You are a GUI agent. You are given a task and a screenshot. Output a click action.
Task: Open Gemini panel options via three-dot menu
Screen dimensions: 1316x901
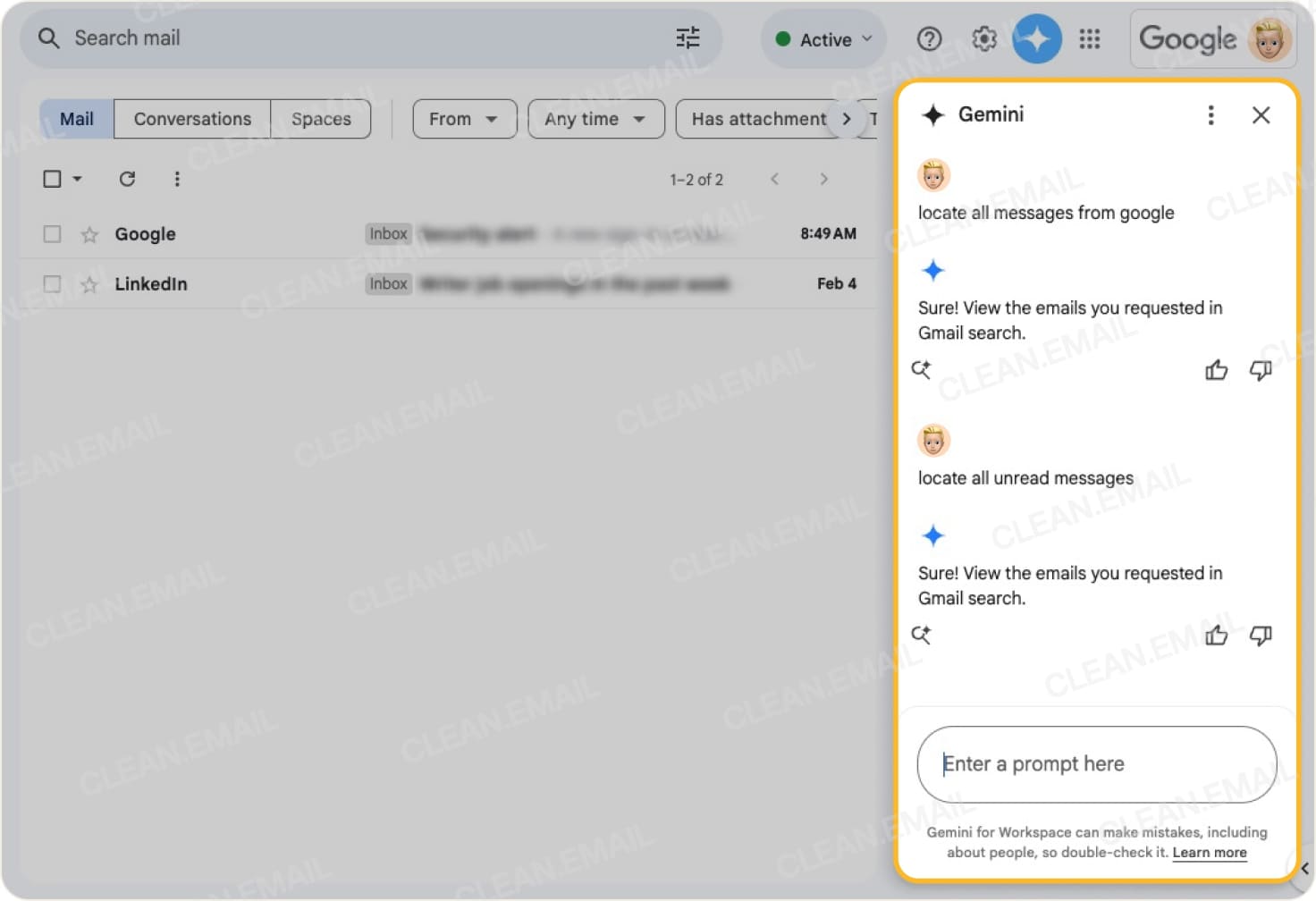pyautogui.click(x=1211, y=115)
